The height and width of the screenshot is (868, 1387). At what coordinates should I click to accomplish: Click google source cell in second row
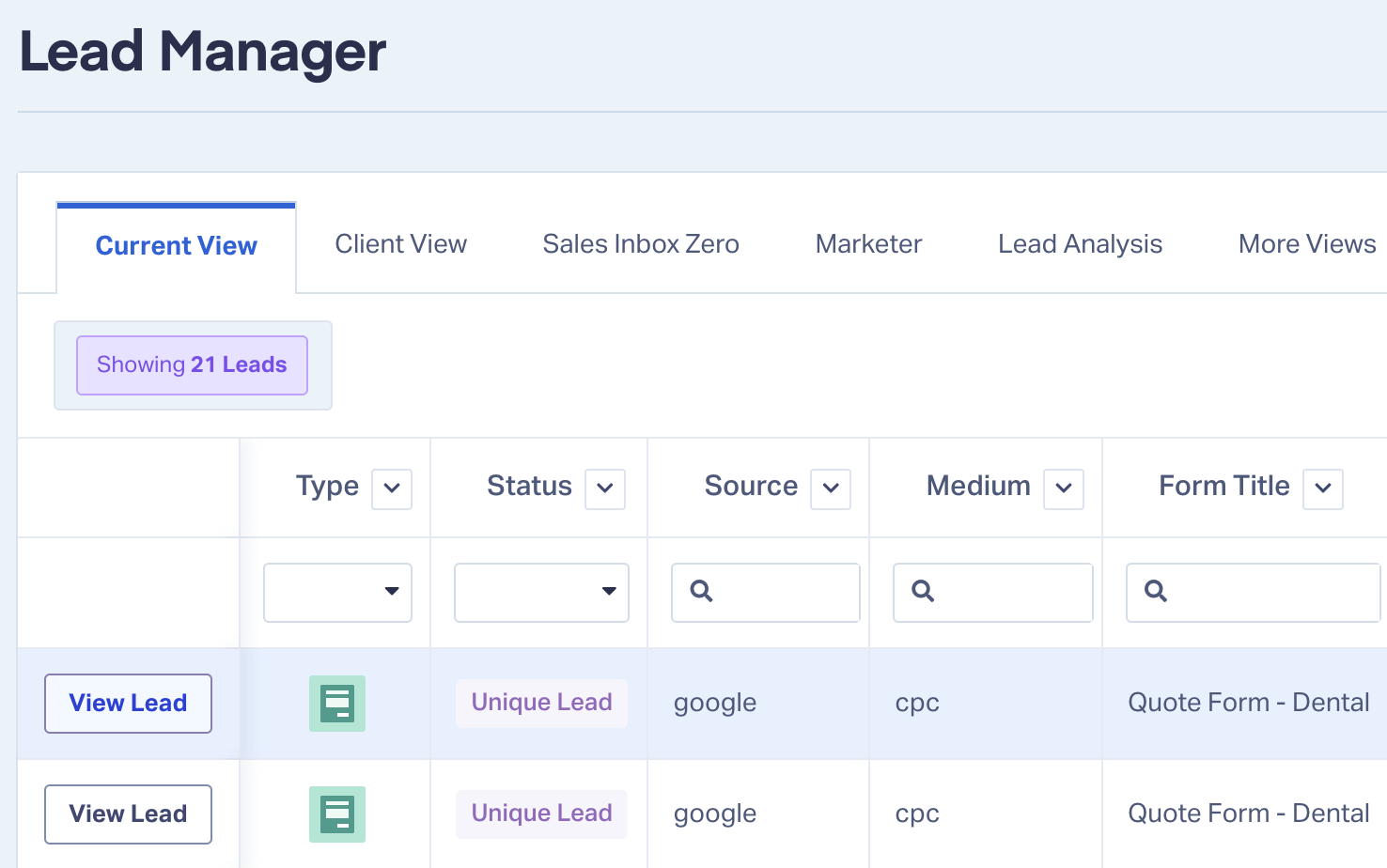[x=715, y=814]
